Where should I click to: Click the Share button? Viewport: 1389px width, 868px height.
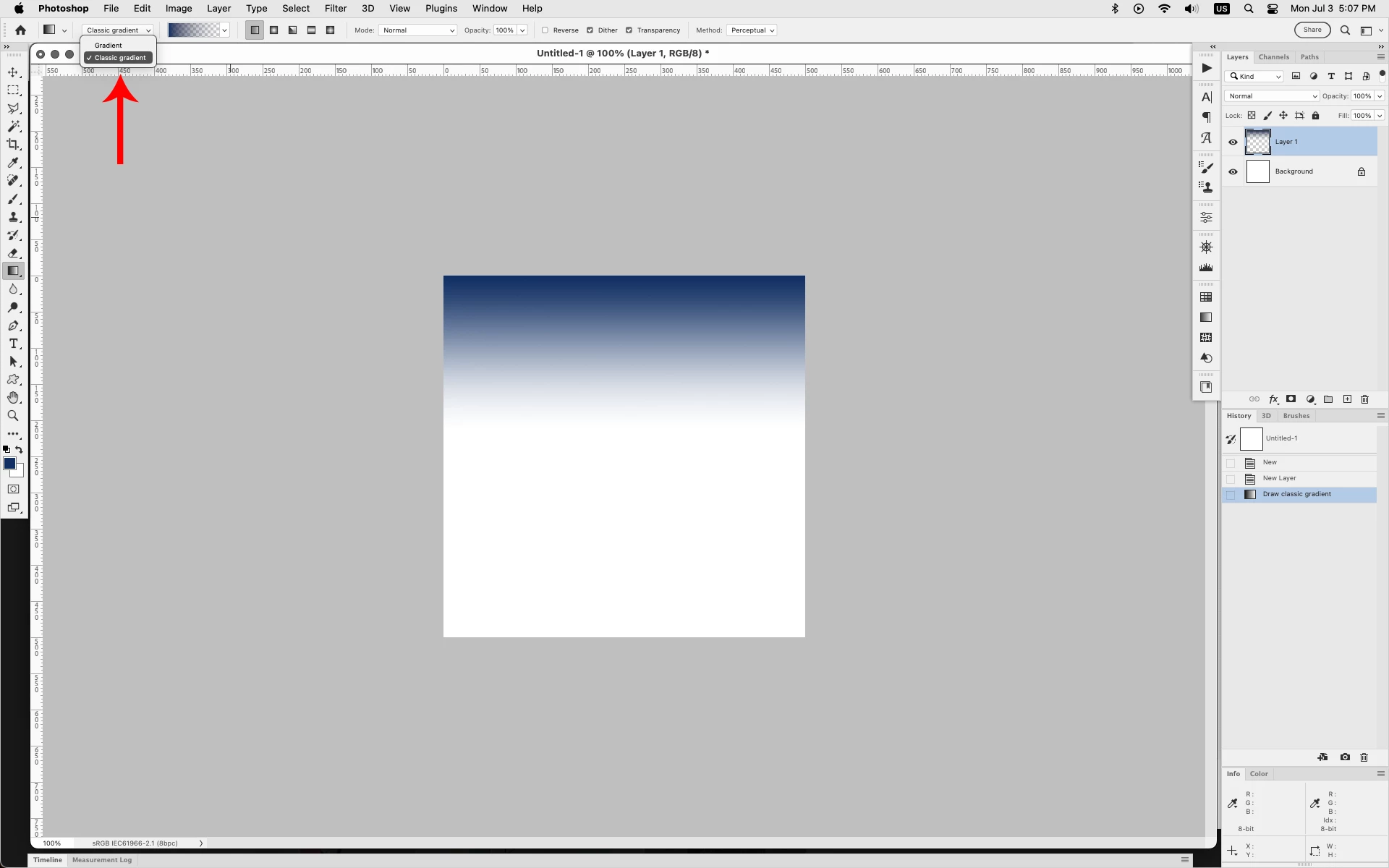click(x=1312, y=30)
